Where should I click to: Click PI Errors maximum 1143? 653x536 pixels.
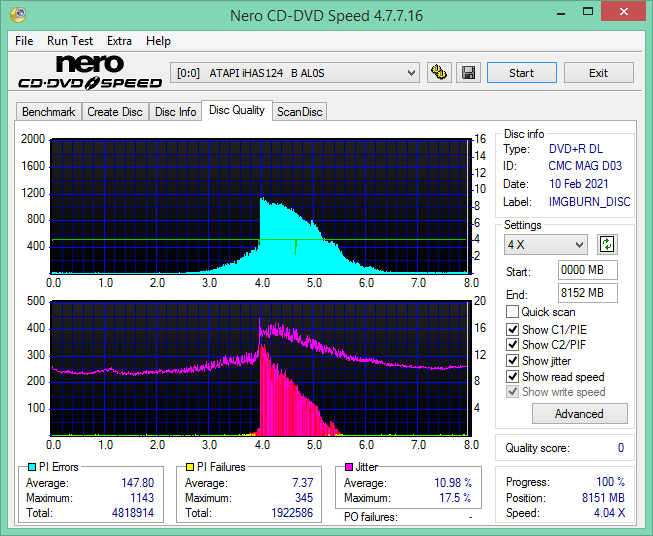[142, 498]
